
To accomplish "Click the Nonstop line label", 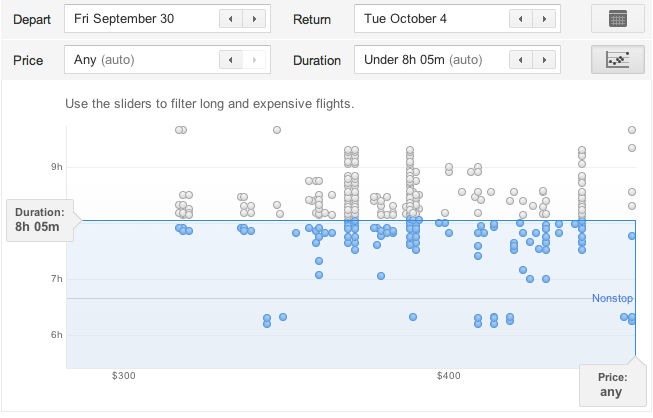I will coord(612,298).
